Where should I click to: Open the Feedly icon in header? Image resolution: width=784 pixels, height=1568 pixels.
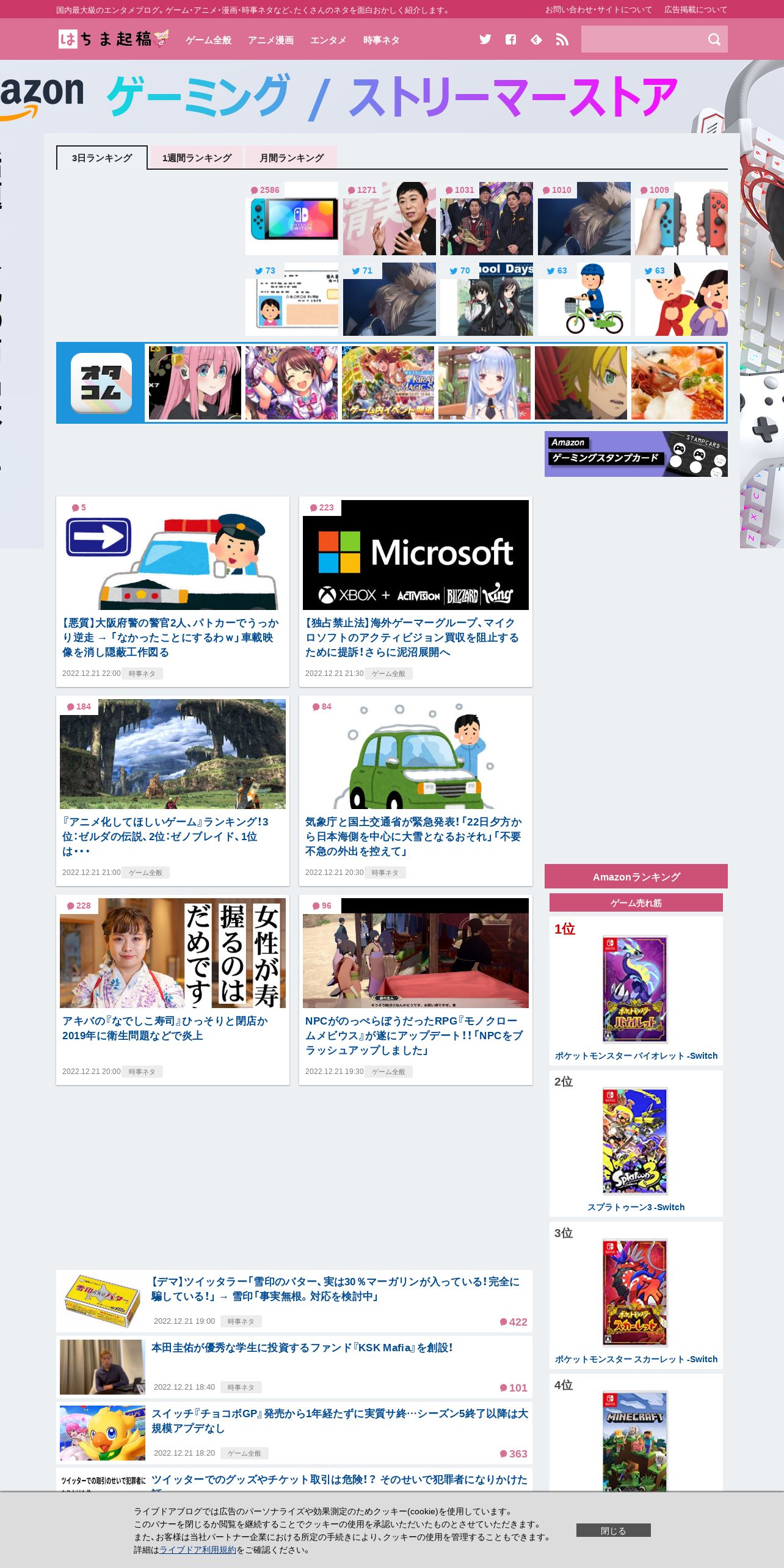click(536, 40)
